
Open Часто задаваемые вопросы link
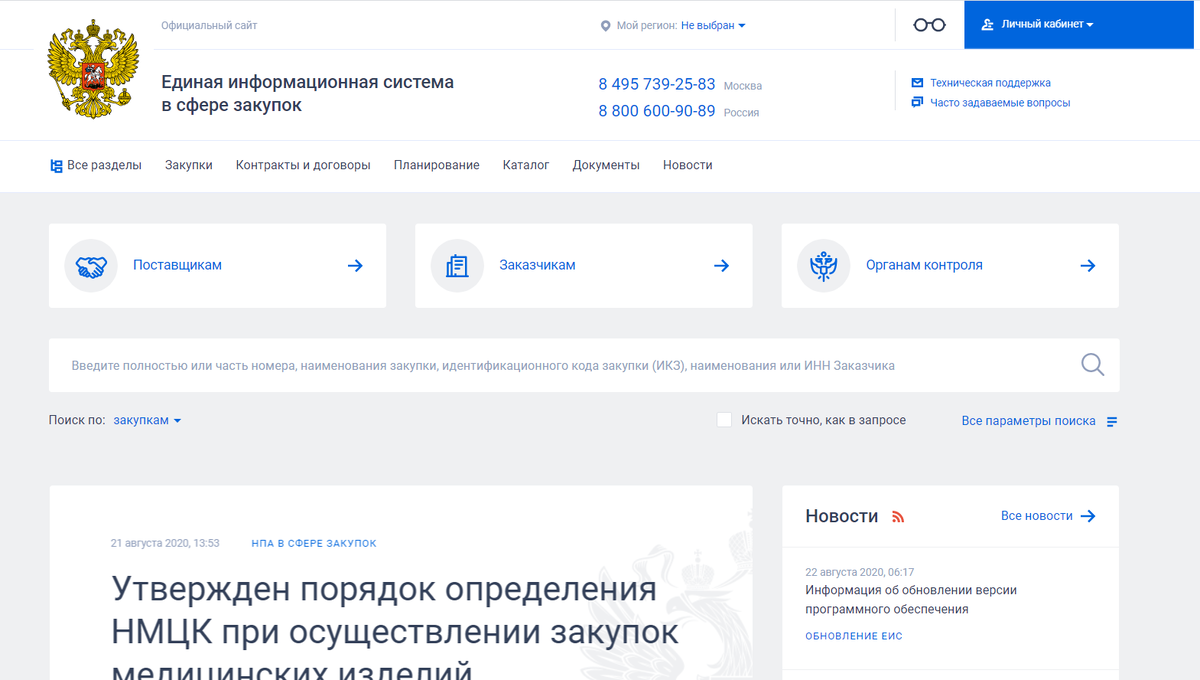coord(1000,102)
